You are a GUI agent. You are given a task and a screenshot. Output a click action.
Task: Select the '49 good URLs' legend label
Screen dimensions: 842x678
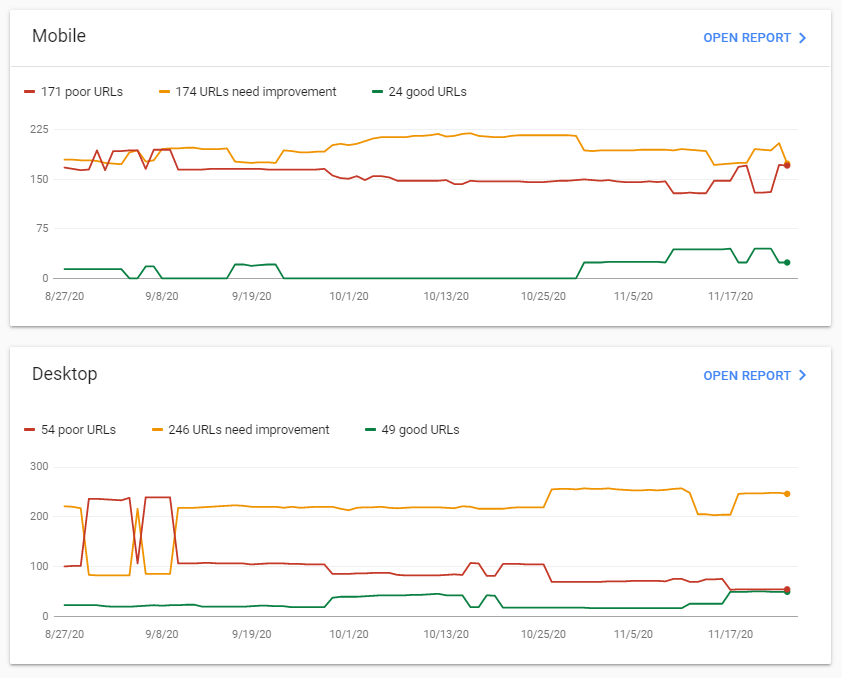[420, 430]
